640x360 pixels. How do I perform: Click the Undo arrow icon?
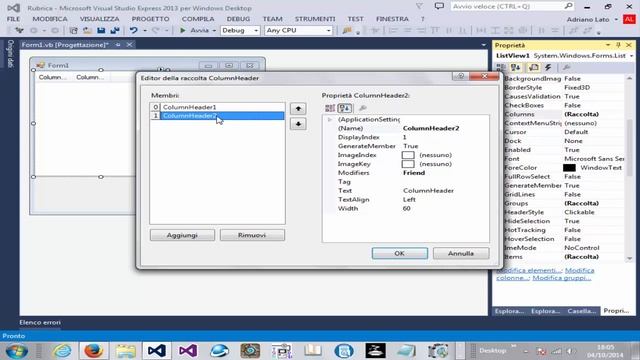pos(133,31)
